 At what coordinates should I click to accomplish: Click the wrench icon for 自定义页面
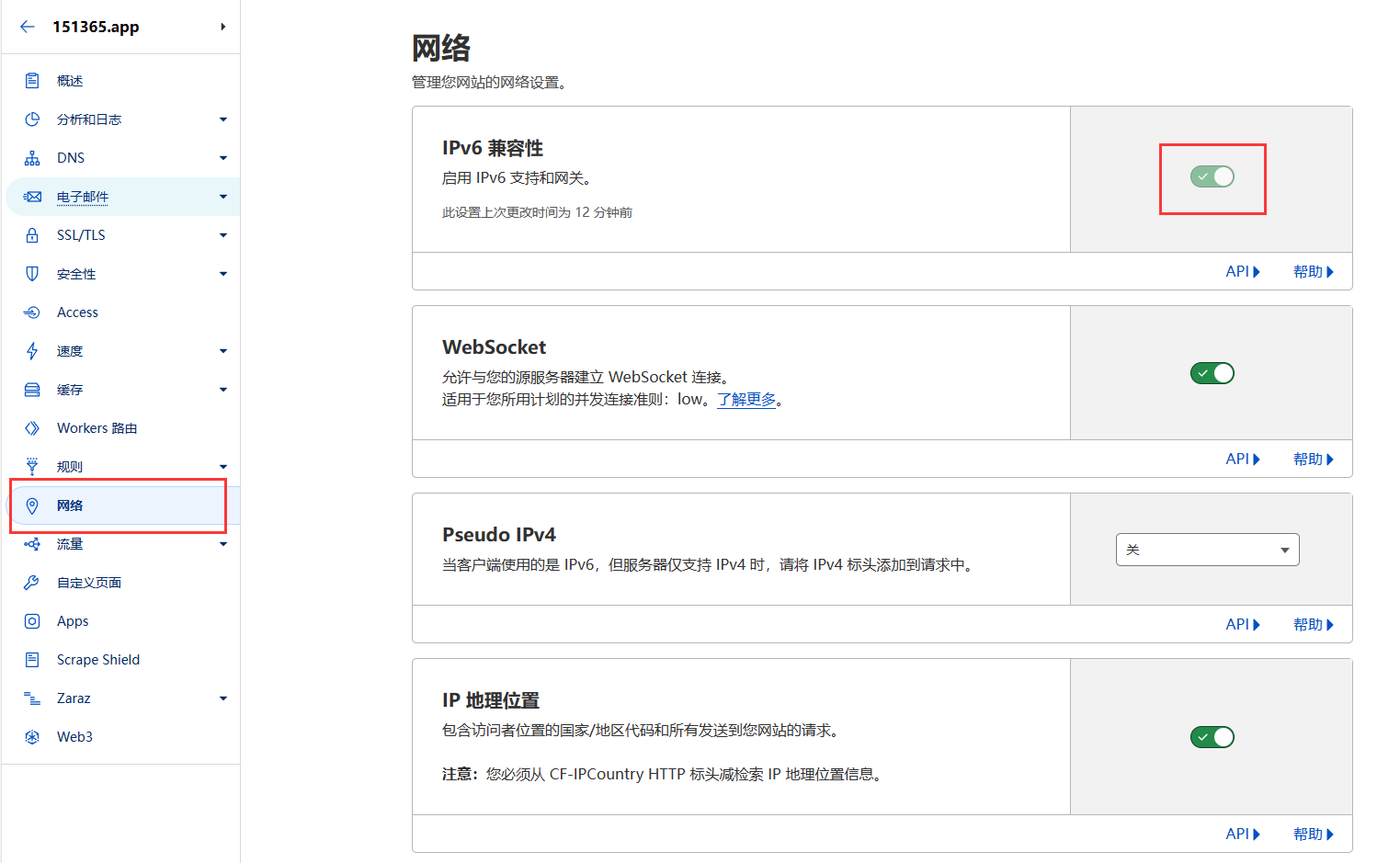point(32,583)
